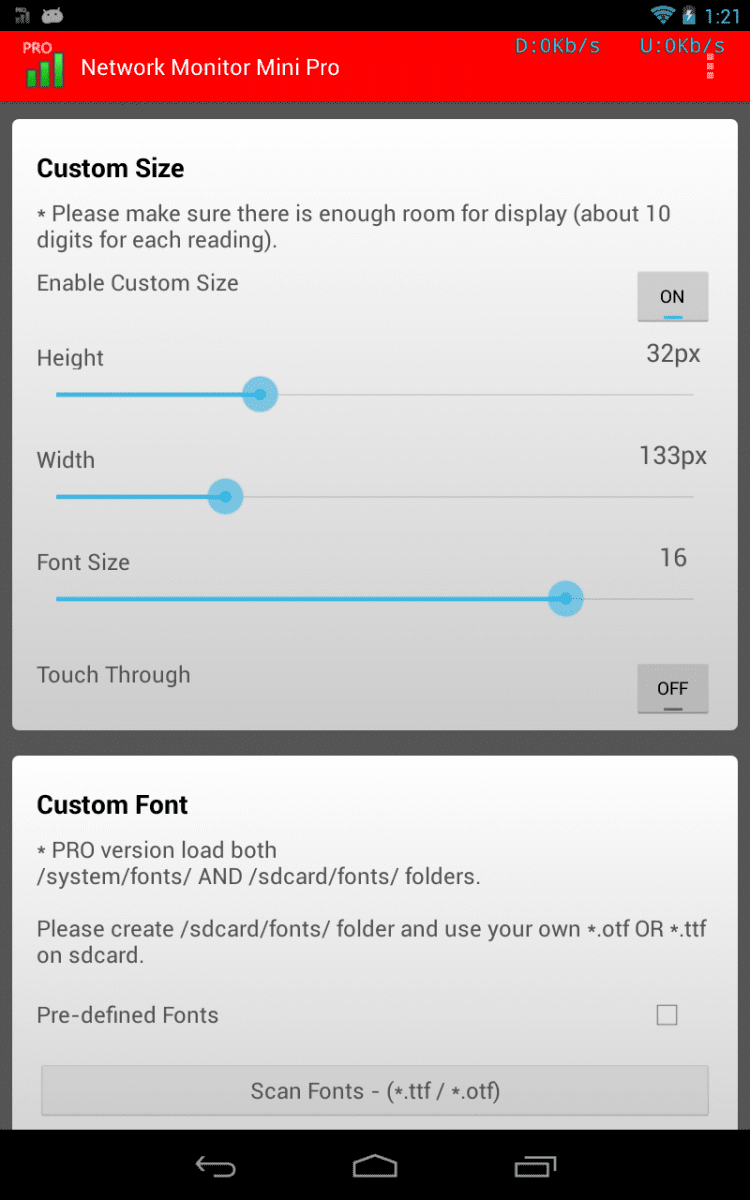750x1200 pixels.
Task: Tap the status bar clock
Action: [722, 16]
